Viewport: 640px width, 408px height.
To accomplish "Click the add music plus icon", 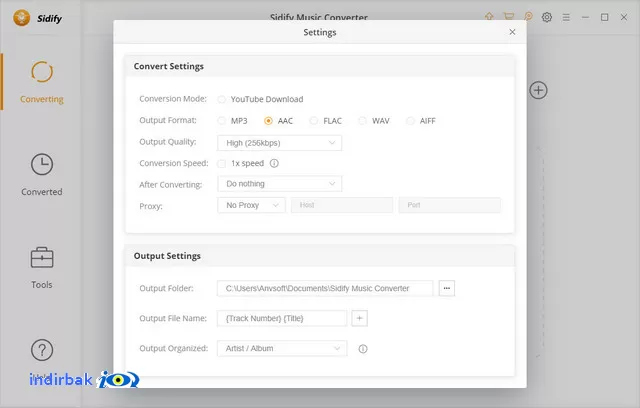I will [x=538, y=90].
